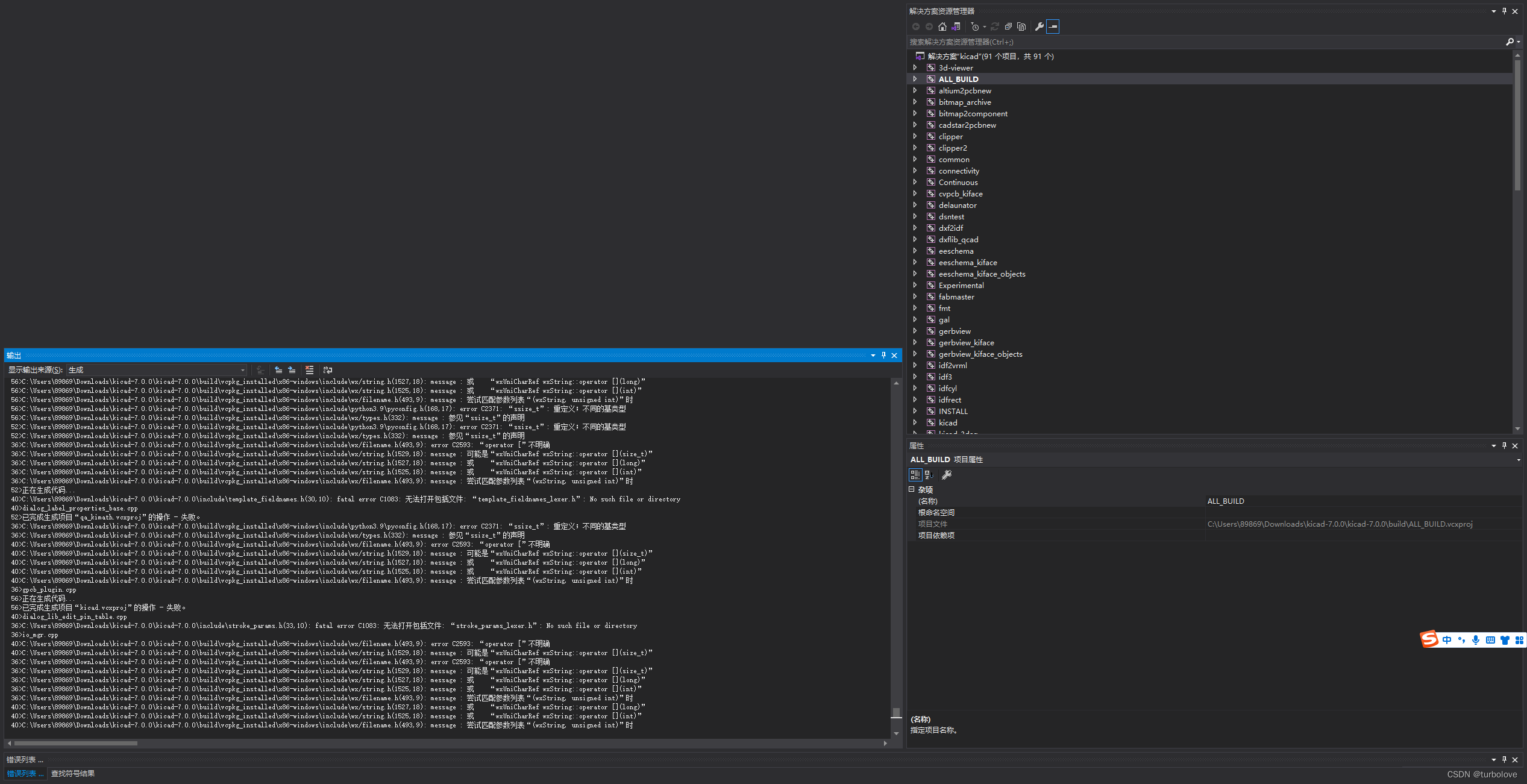Click the back arrow in Solution Explorer

(x=916, y=27)
